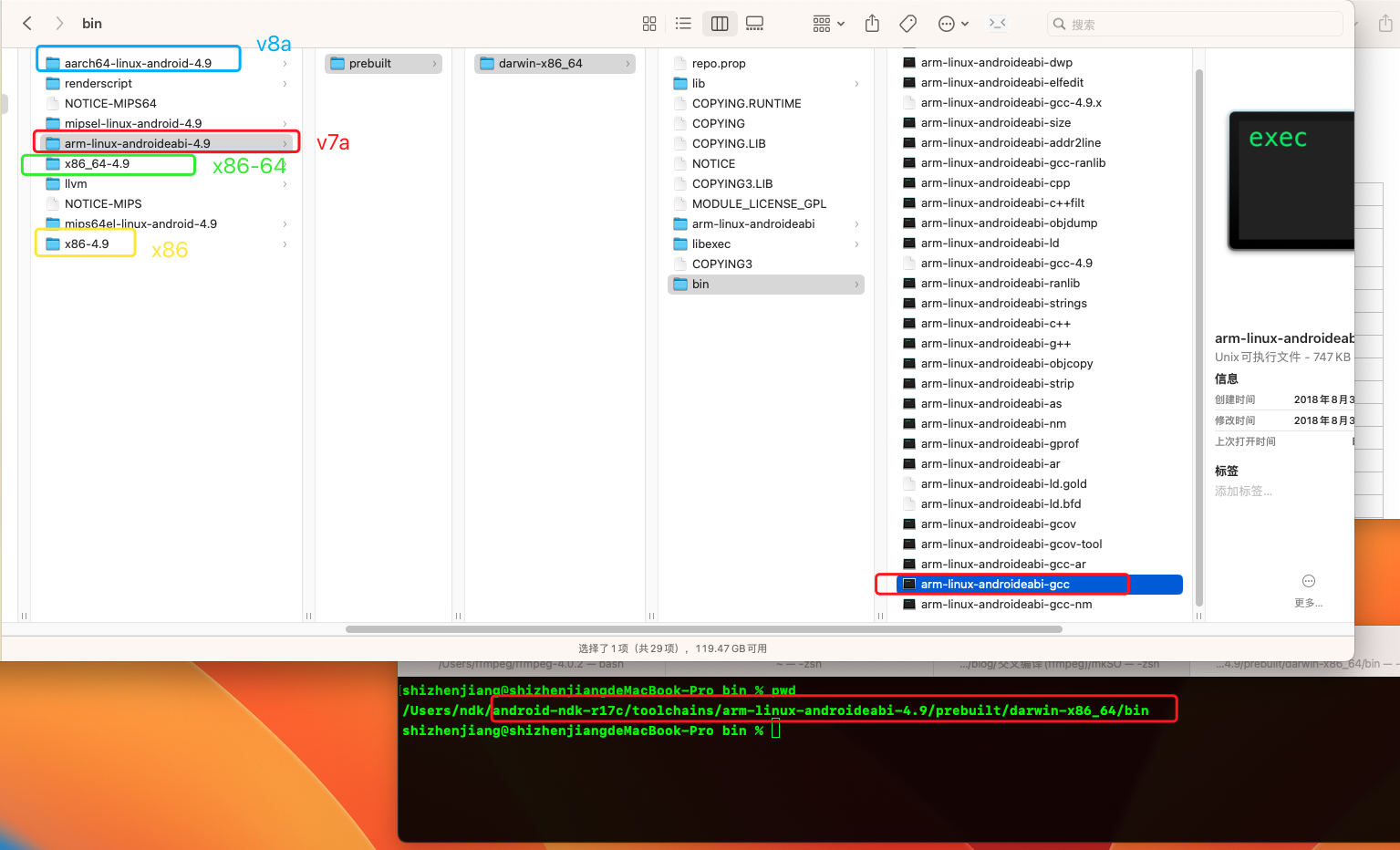Select the highlighted arm-linux-androideabi-gcc file
Viewport: 1400px width, 850px height.
tap(1040, 584)
